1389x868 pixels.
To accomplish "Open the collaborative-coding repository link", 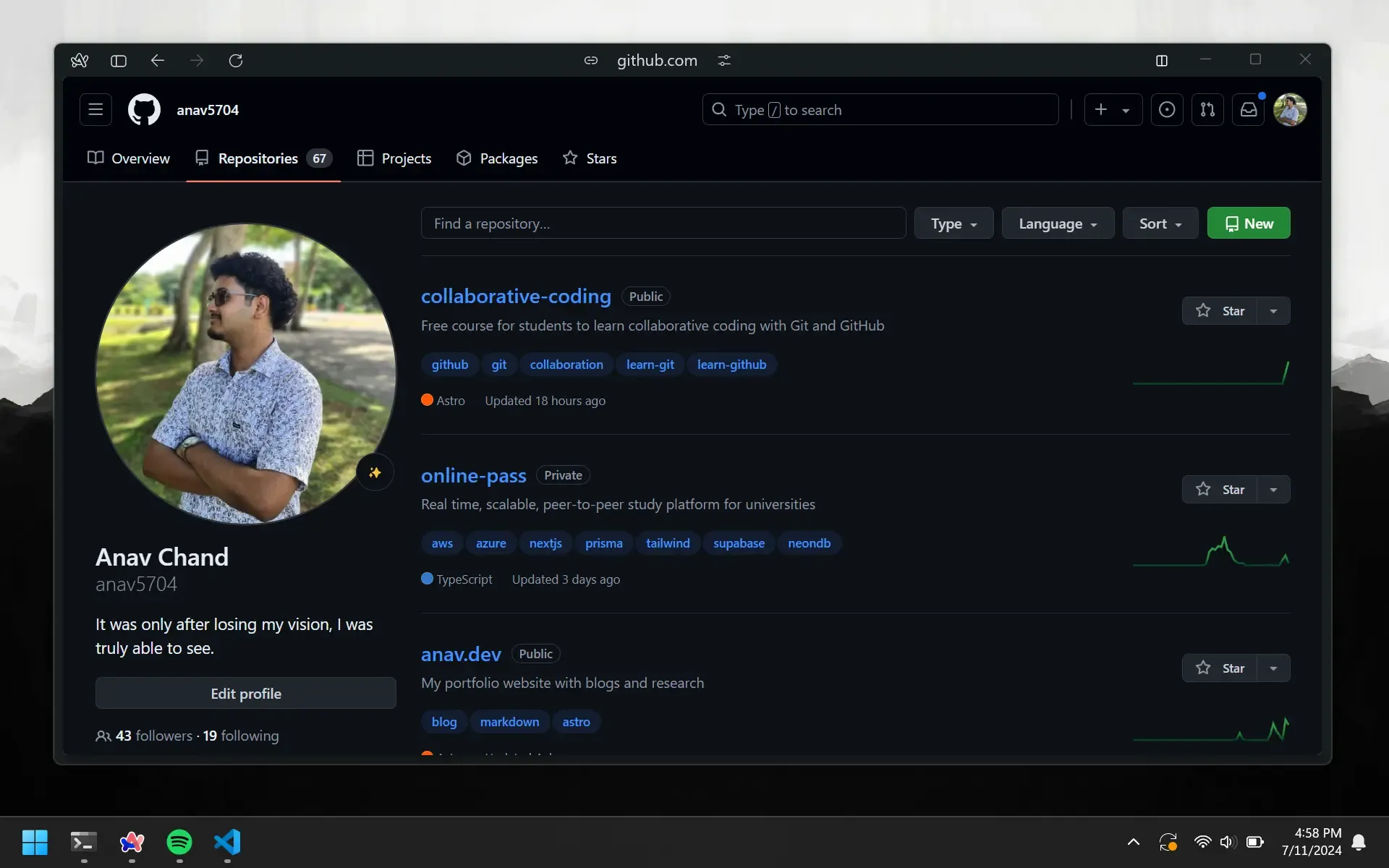I will coord(516,296).
